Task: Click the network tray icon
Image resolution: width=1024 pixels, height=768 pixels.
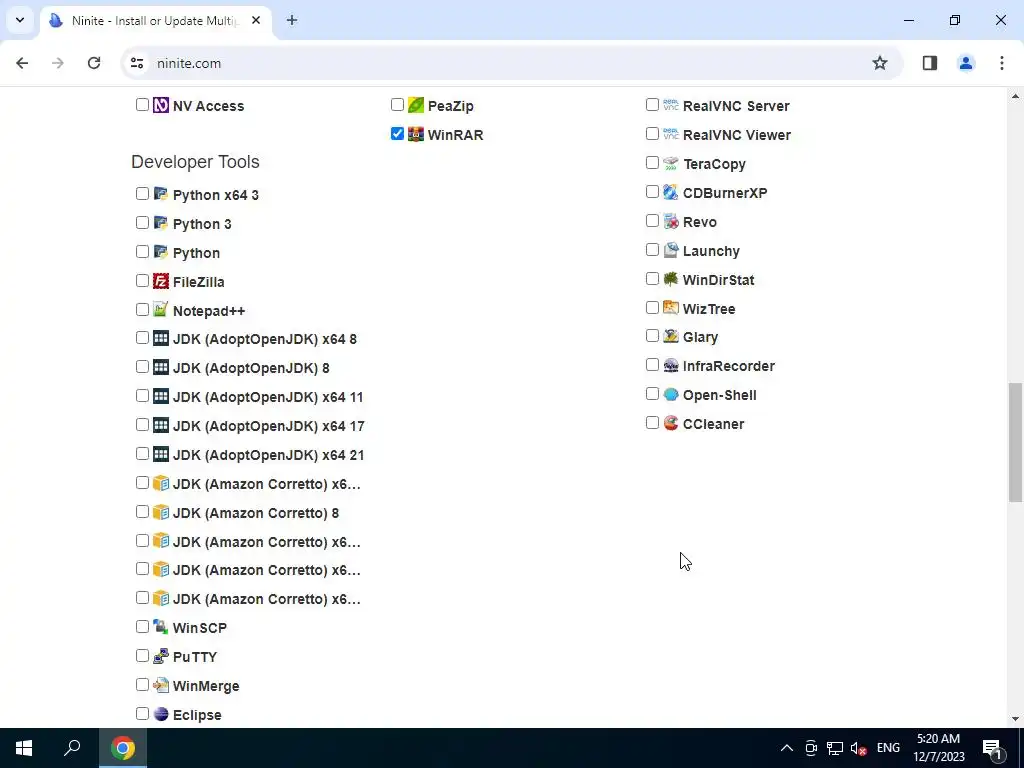Action: coord(835,748)
